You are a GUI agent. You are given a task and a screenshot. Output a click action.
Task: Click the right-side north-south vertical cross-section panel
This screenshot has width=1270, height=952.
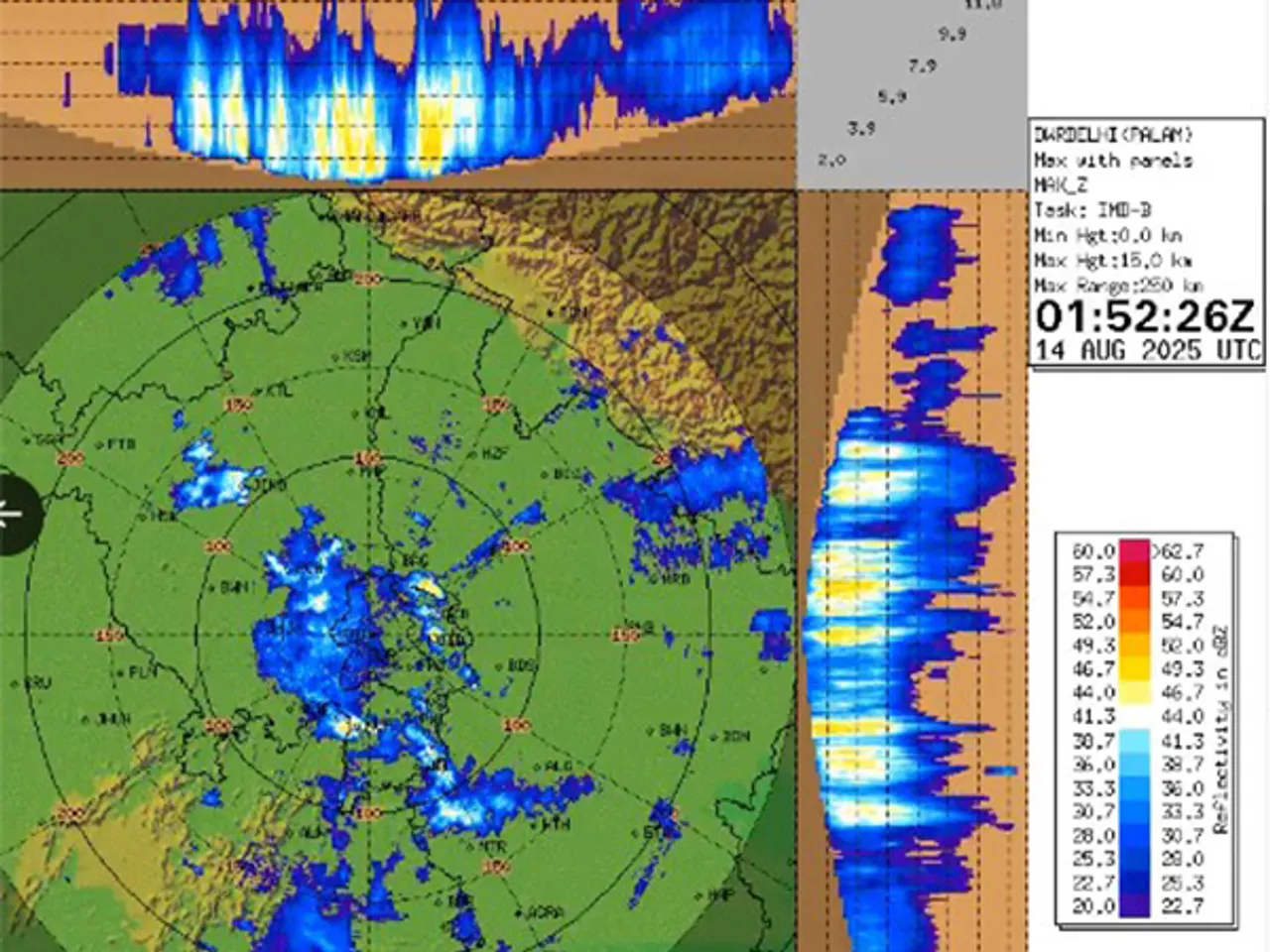911,571
